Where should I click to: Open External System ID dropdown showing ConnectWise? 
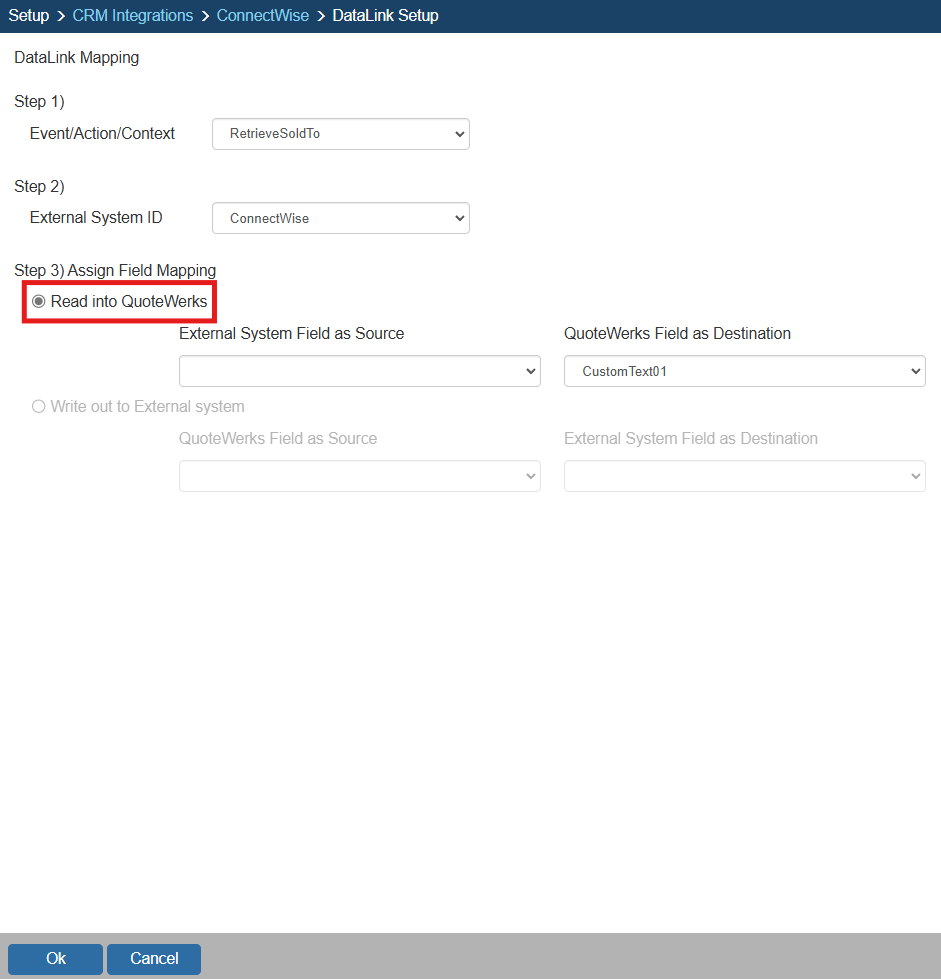coord(341,218)
